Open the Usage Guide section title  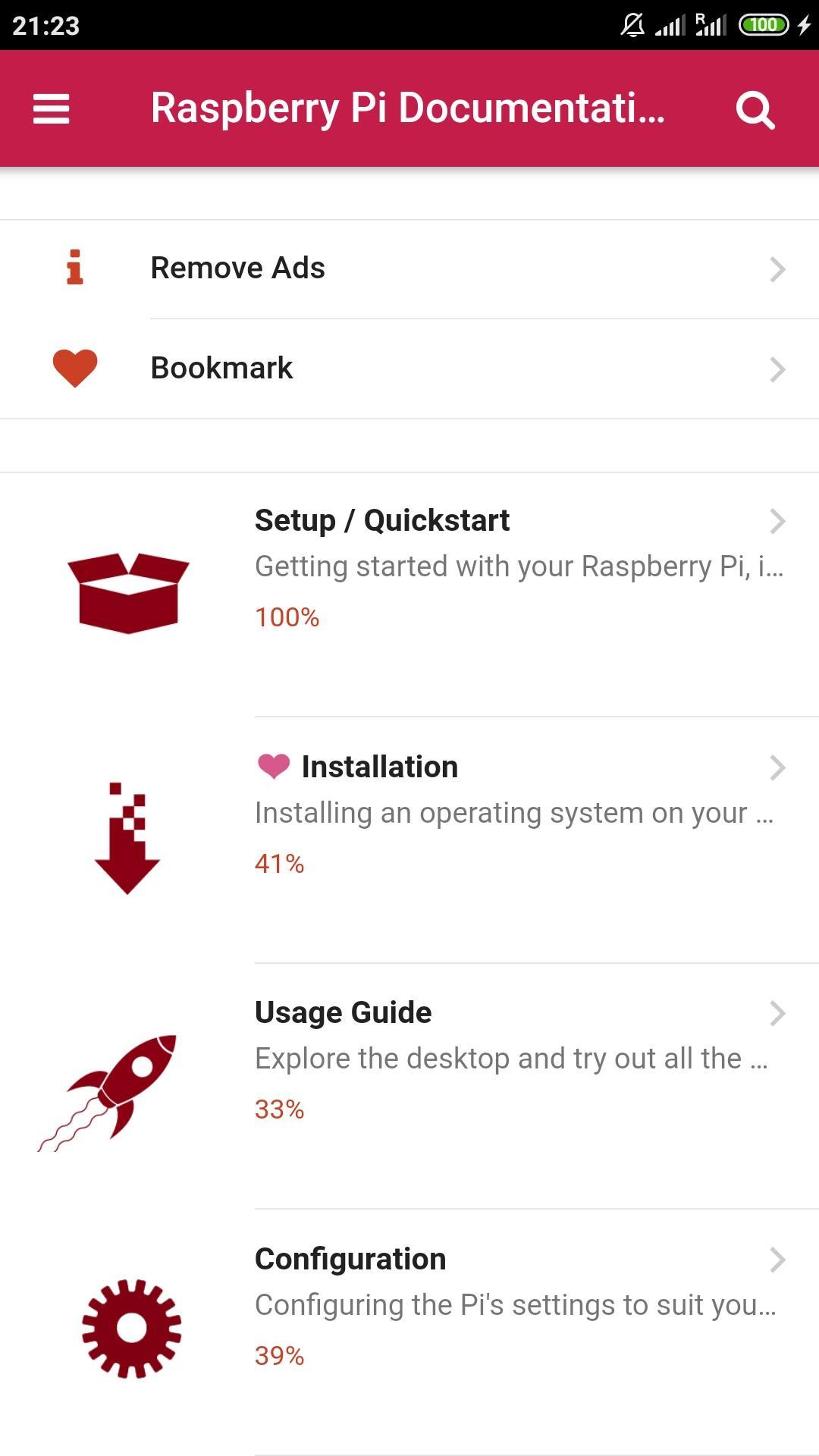(343, 1012)
